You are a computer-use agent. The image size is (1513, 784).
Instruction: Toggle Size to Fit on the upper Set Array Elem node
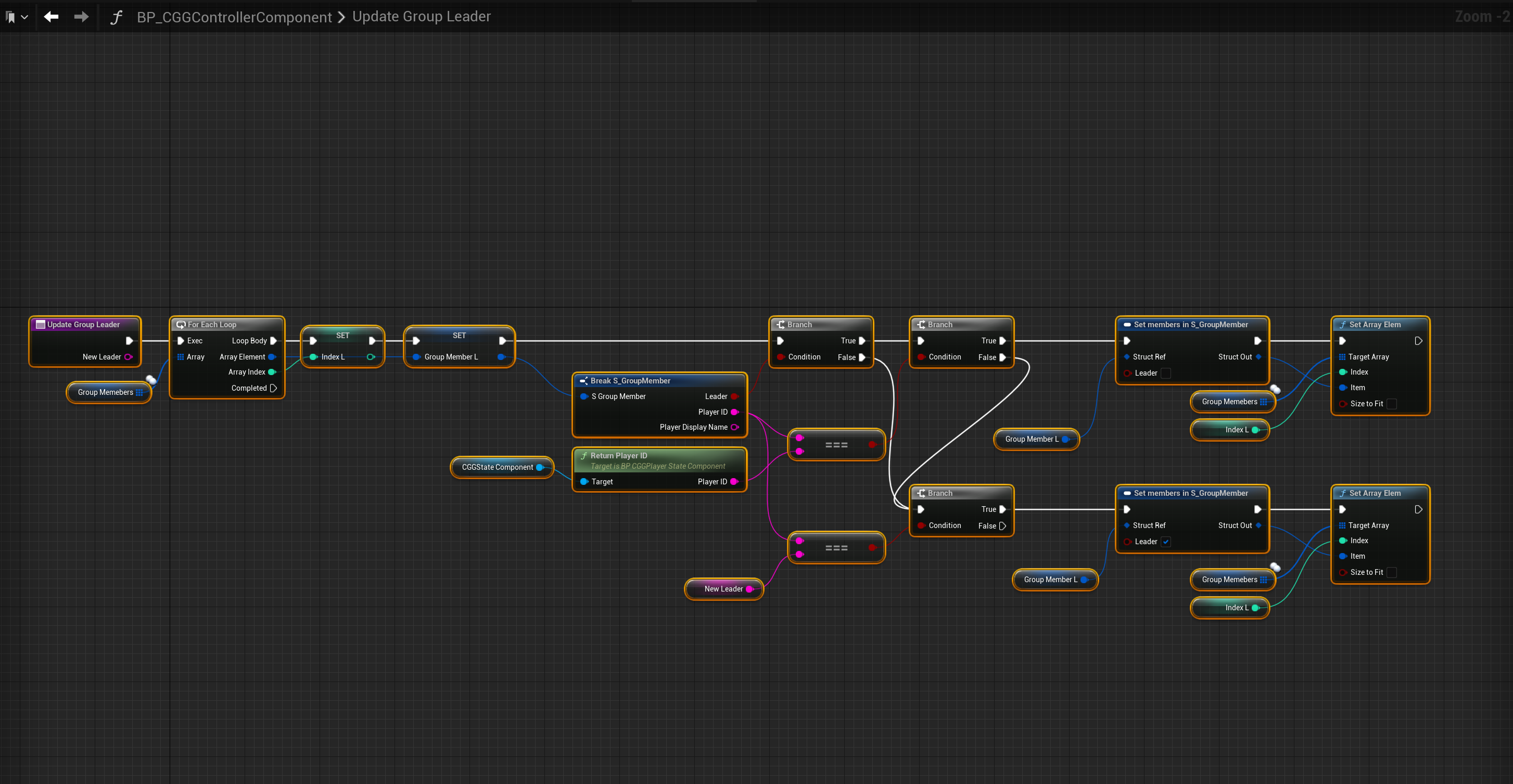1391,404
